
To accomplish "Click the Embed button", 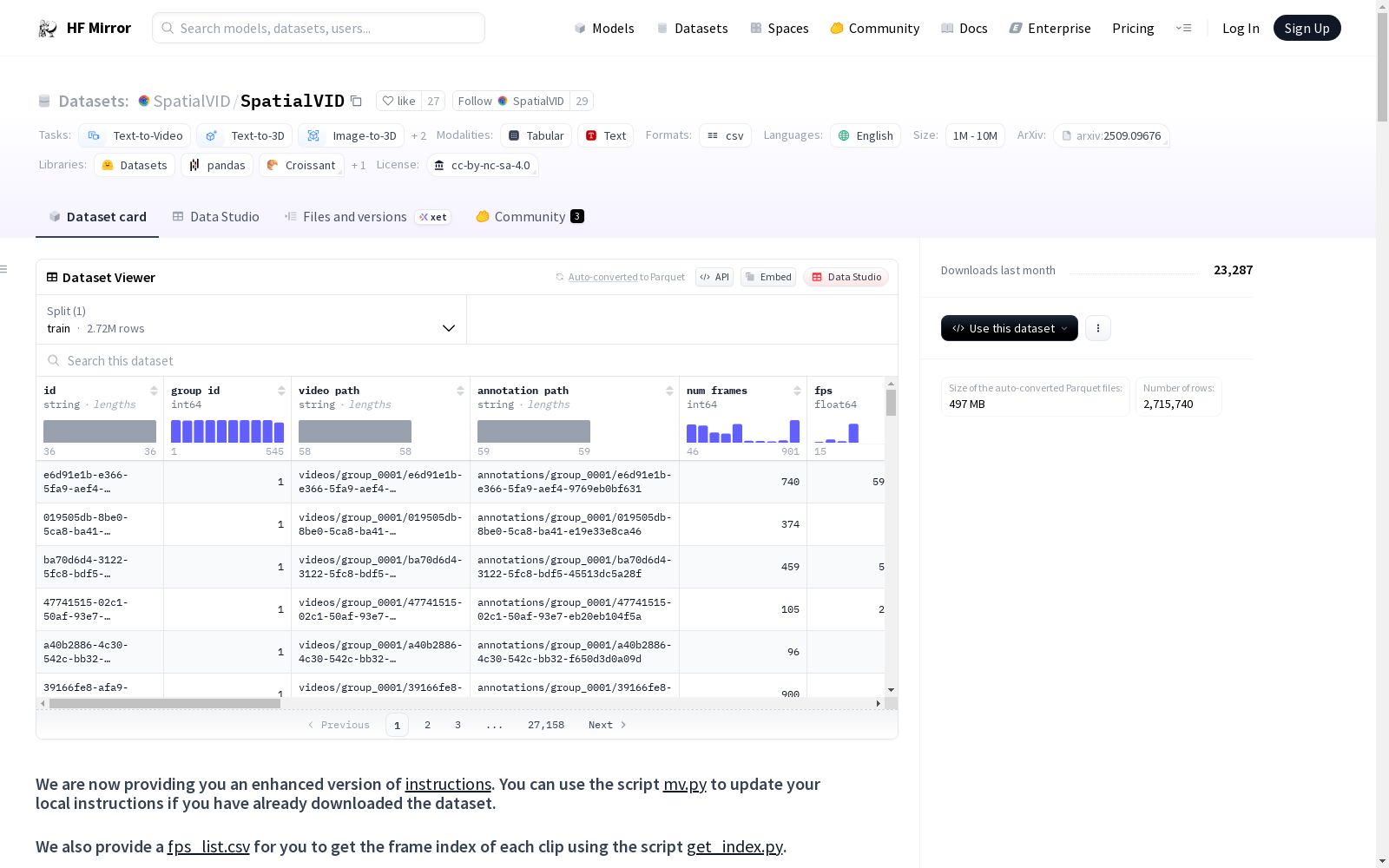I will pos(768,277).
